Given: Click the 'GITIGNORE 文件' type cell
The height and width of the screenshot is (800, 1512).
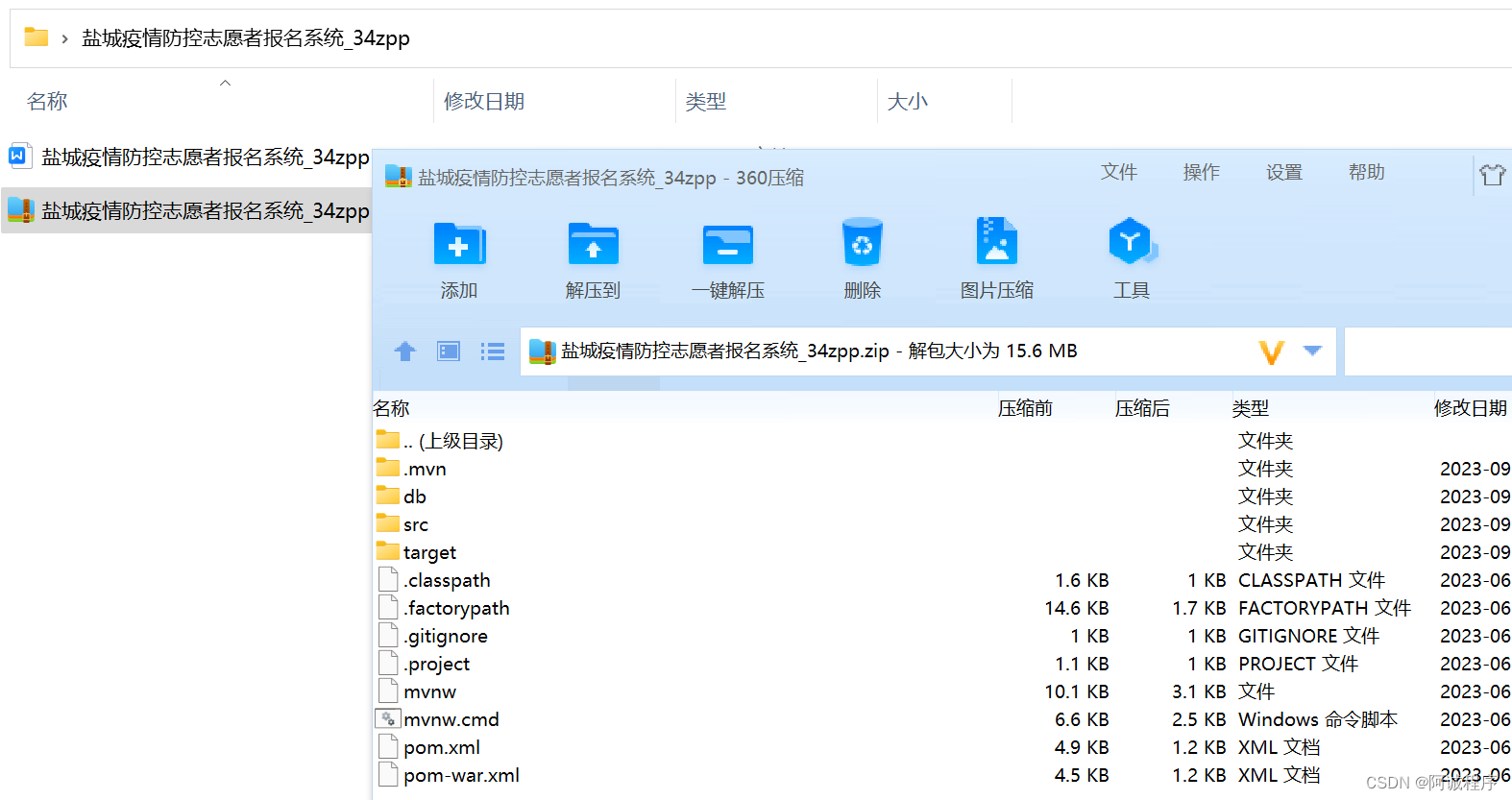Looking at the screenshot, I should [x=1308, y=636].
